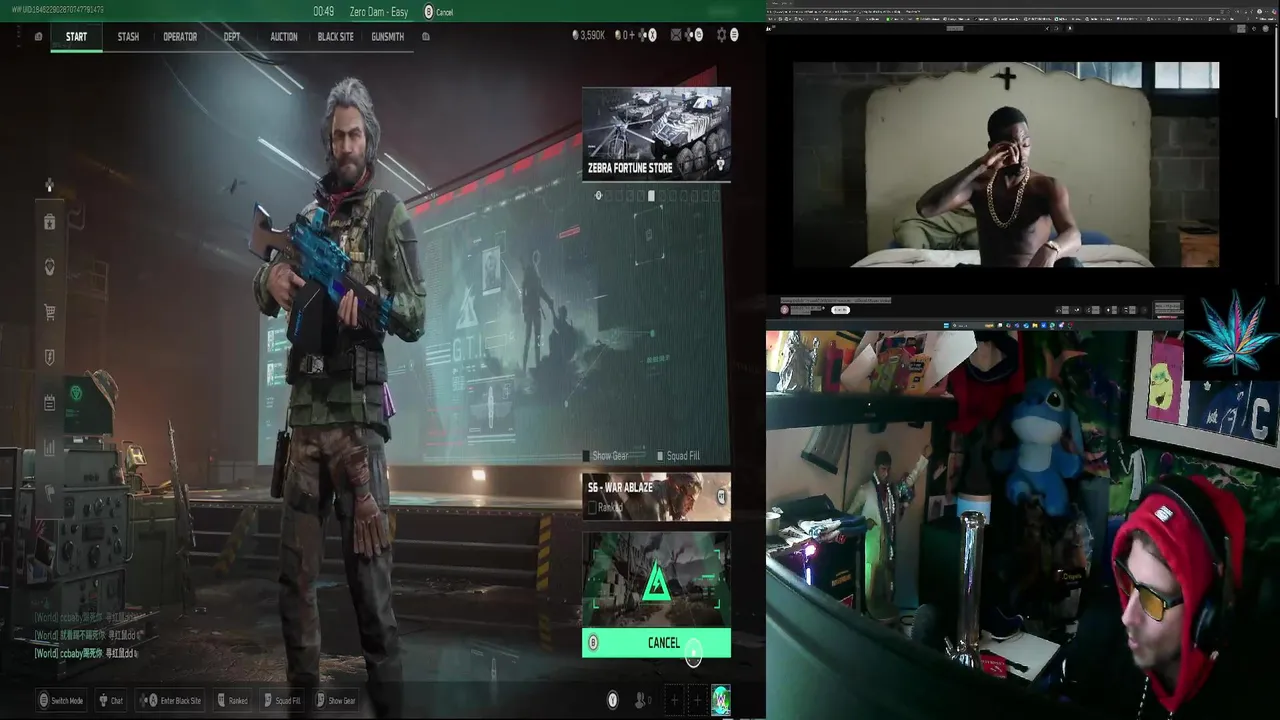
Task: Open Chat from bottom bar
Action: click(x=111, y=701)
